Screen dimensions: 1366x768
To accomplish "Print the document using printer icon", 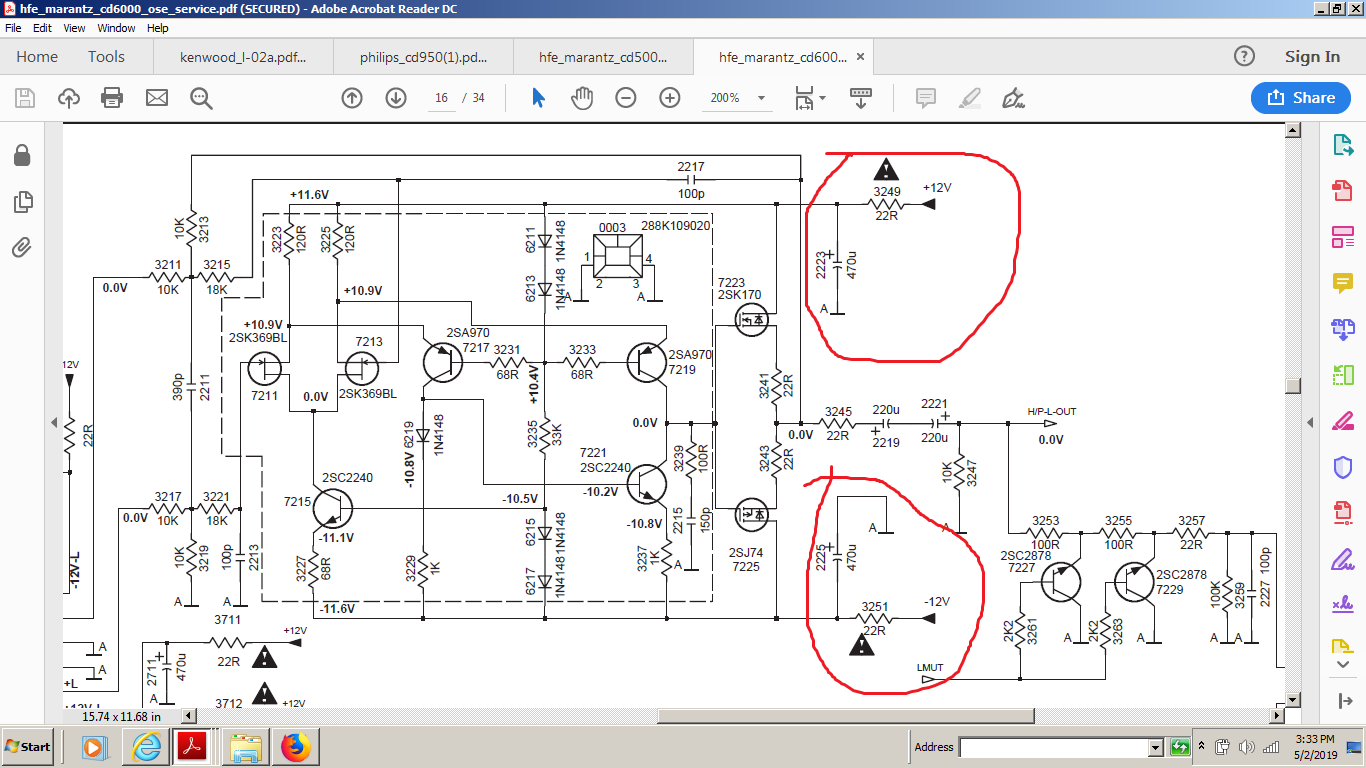I will point(112,98).
